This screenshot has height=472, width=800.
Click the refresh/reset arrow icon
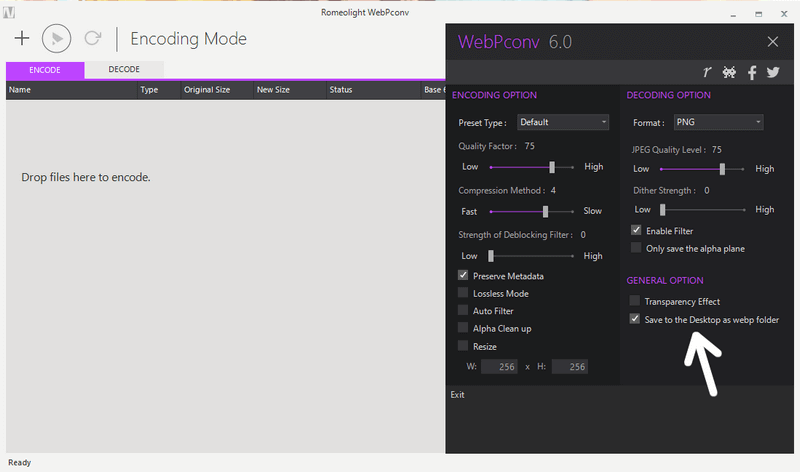pos(93,38)
